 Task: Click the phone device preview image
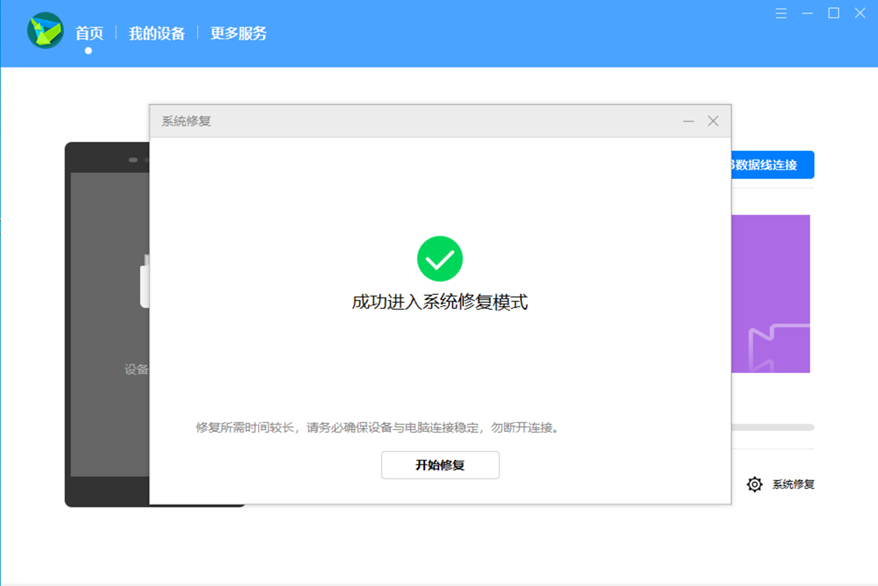coord(107,325)
